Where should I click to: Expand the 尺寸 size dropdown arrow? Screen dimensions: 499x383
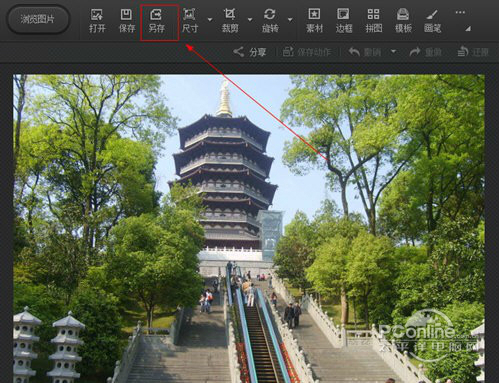point(210,20)
